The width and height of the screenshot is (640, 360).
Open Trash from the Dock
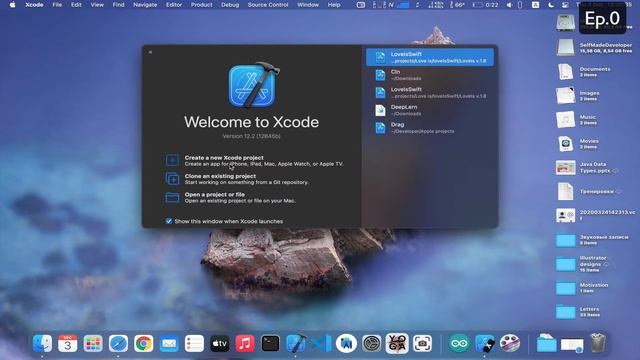(598, 343)
